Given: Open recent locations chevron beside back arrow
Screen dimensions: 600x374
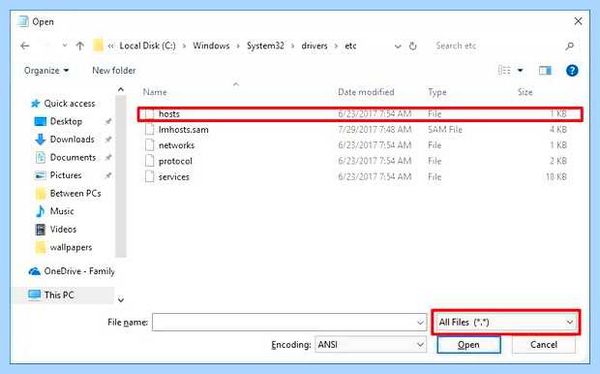Looking at the screenshot, I should coord(65,46).
